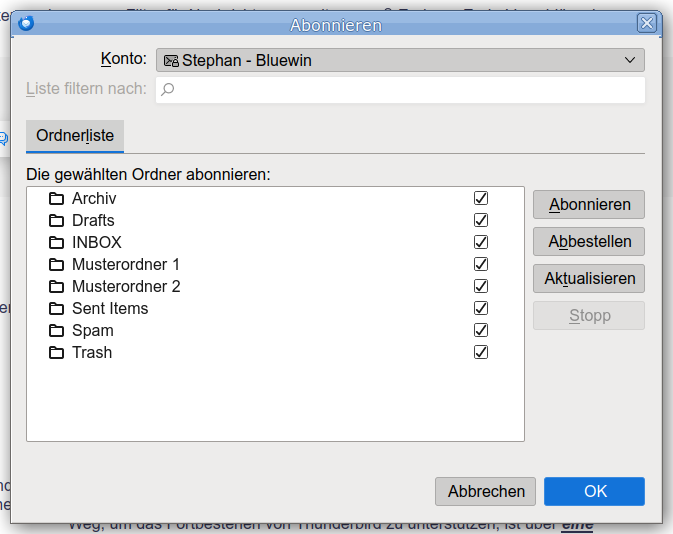Click the Thunderbird icon in title bar

26,23
